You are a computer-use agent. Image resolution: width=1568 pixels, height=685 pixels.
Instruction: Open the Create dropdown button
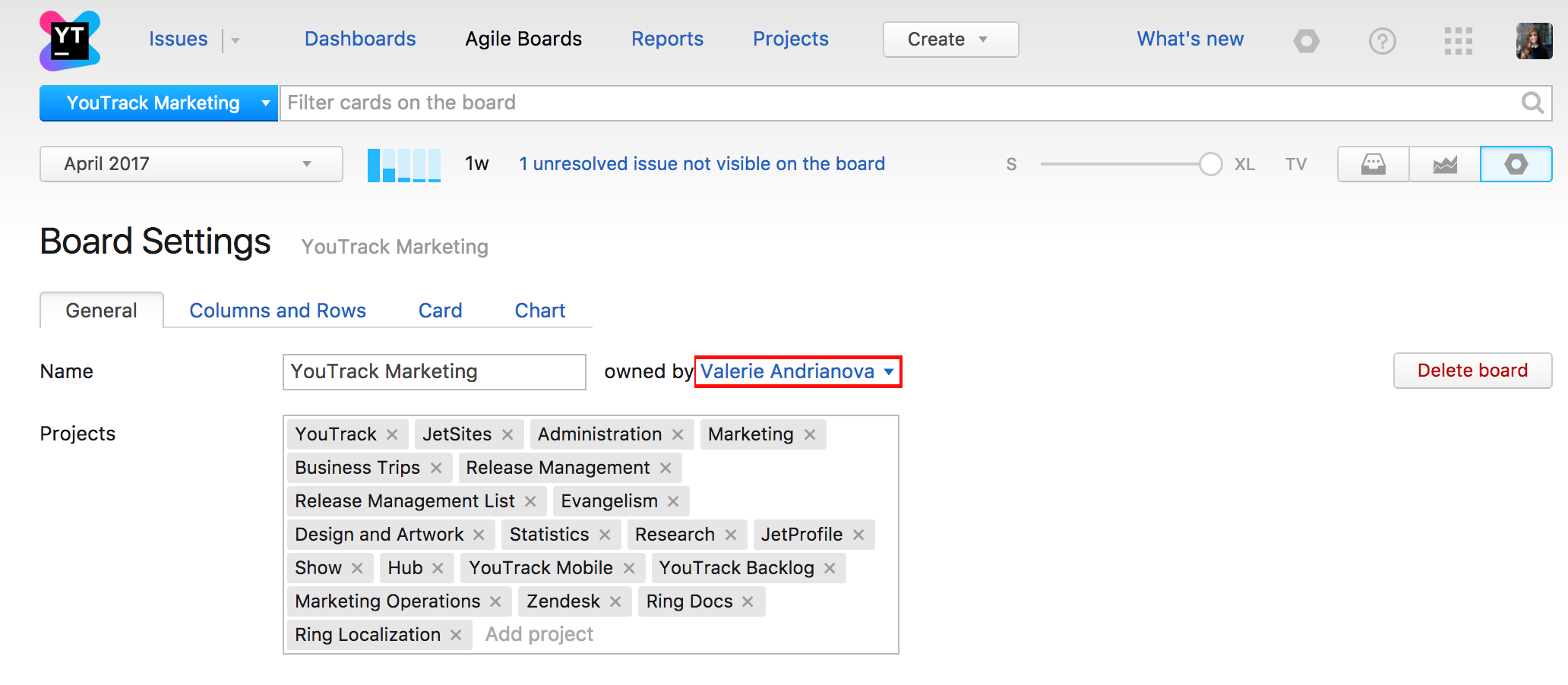950,39
